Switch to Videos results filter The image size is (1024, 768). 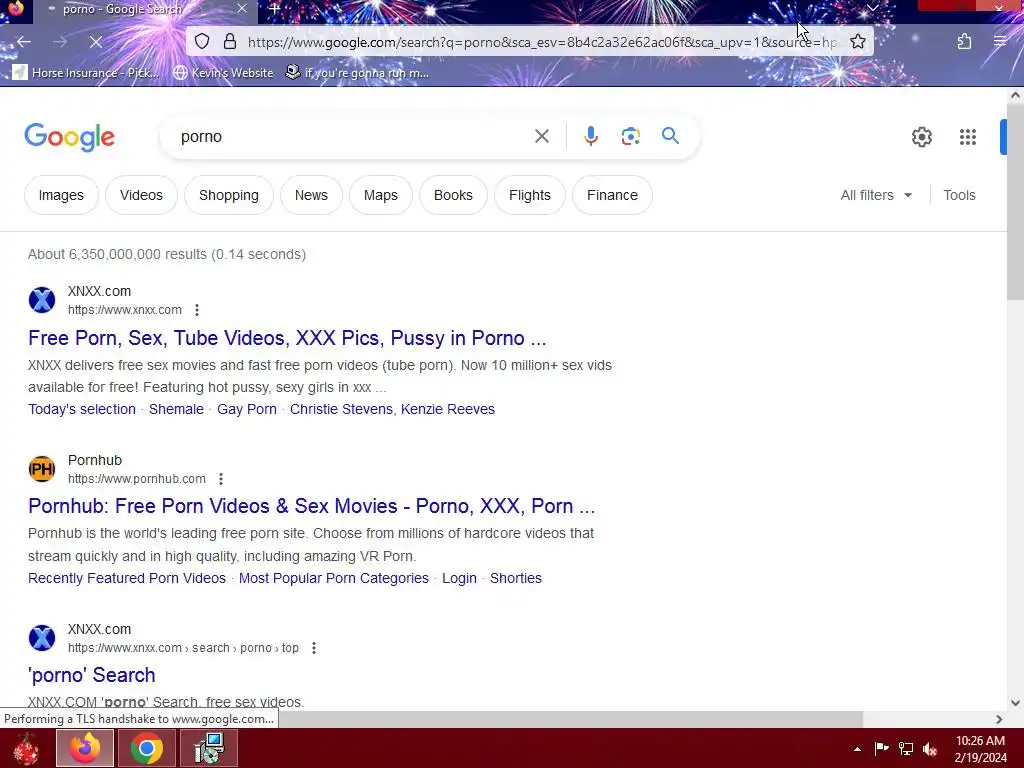click(x=141, y=195)
